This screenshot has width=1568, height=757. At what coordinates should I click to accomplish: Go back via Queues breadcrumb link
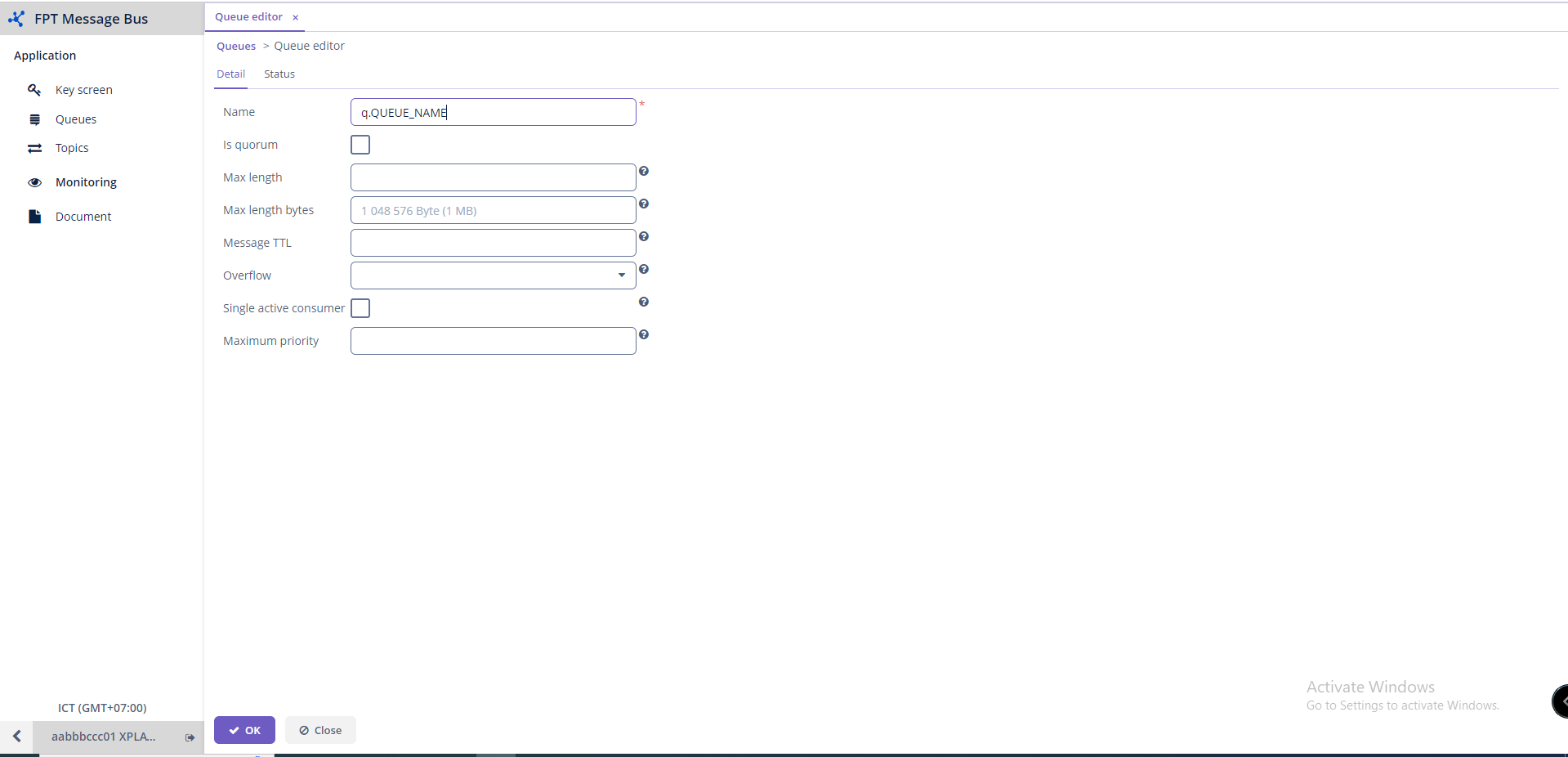tap(236, 47)
